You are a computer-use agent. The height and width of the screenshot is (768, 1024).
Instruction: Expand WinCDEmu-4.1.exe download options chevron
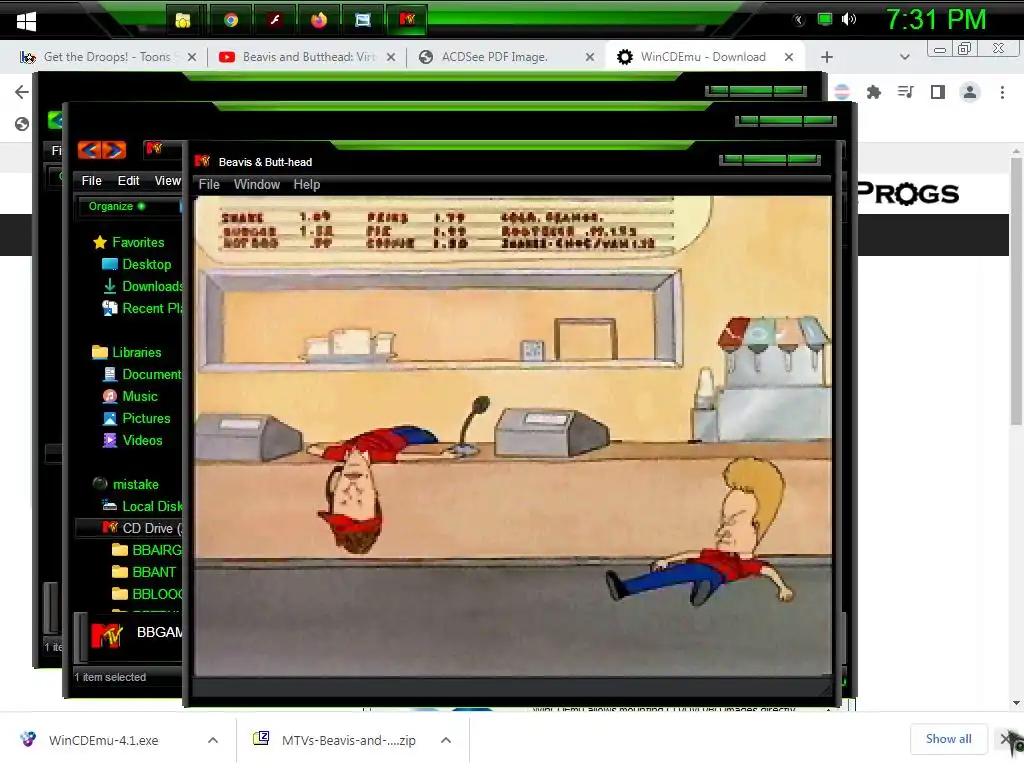click(x=213, y=741)
